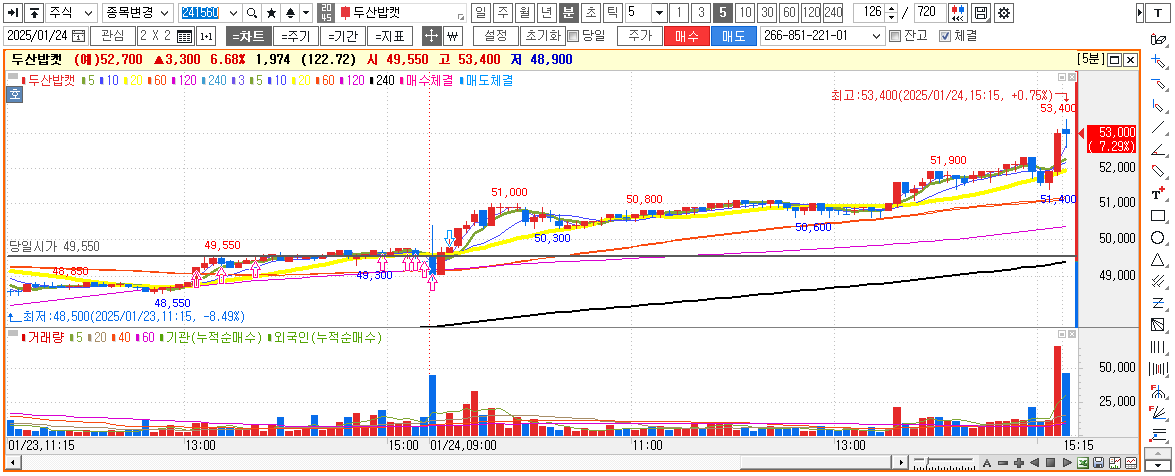1175x476 pixels.
Task: Increase the 126 candle count stepper
Action: pos(891,9)
